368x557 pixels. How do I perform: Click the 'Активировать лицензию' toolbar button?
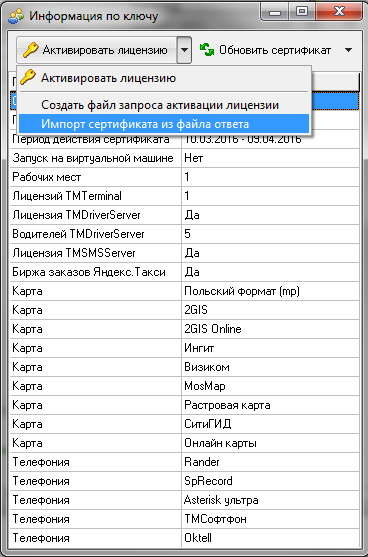click(96, 50)
